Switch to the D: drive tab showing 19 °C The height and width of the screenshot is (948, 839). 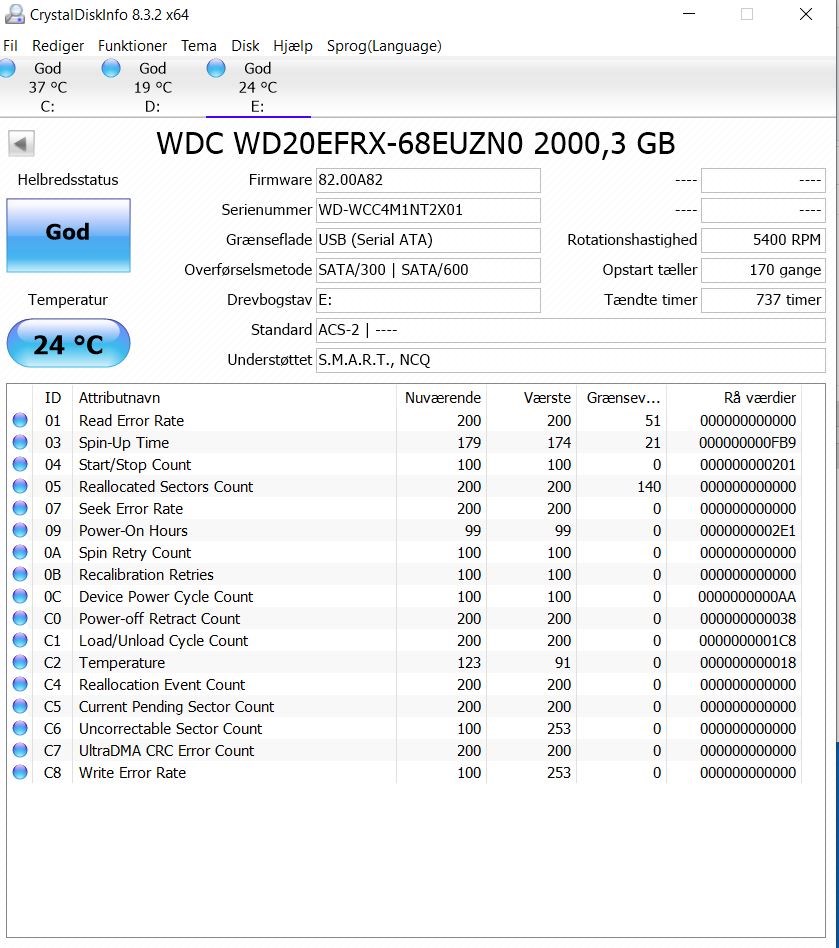(152, 87)
